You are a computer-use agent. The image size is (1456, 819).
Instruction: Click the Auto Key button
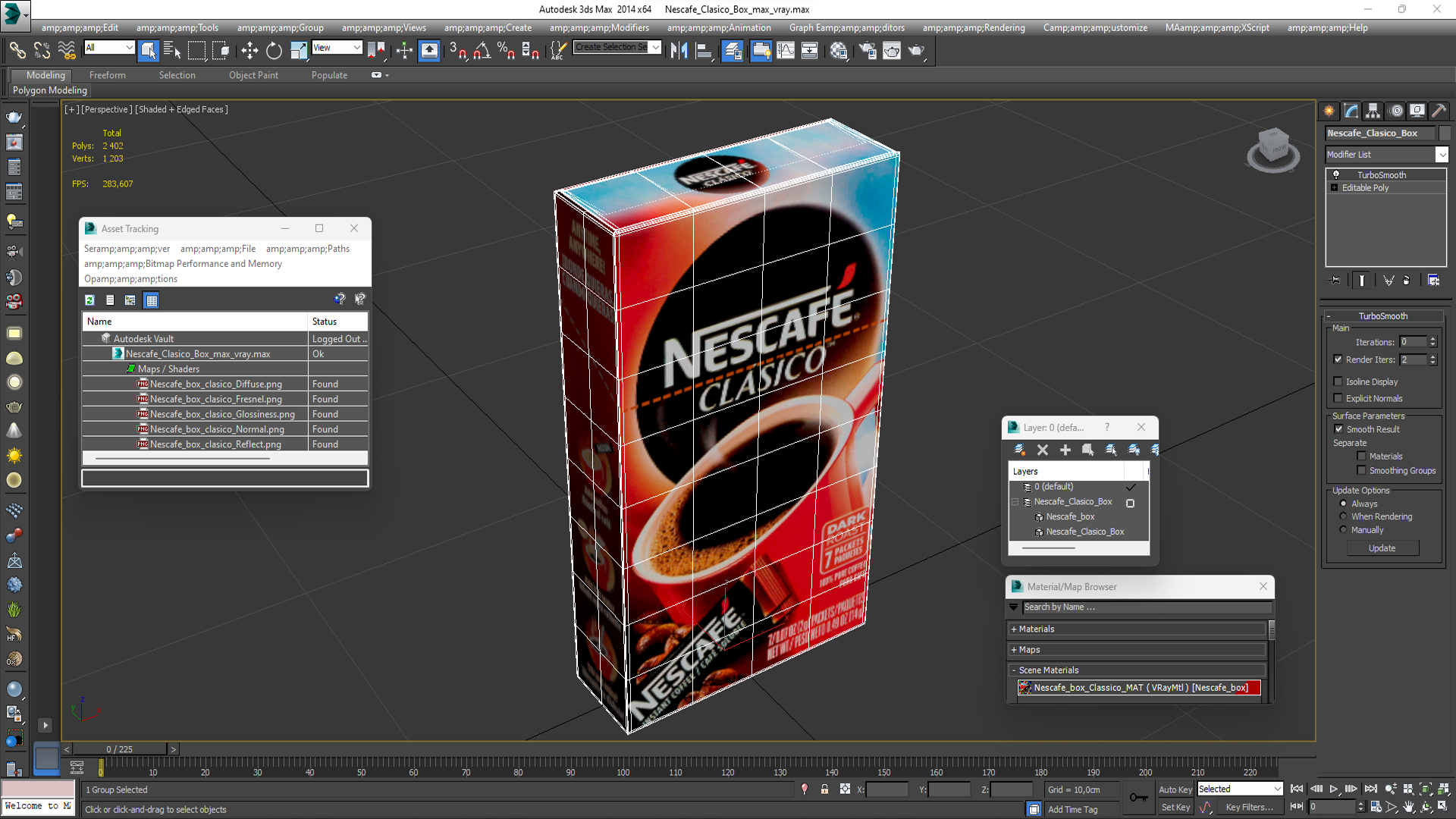[1175, 789]
